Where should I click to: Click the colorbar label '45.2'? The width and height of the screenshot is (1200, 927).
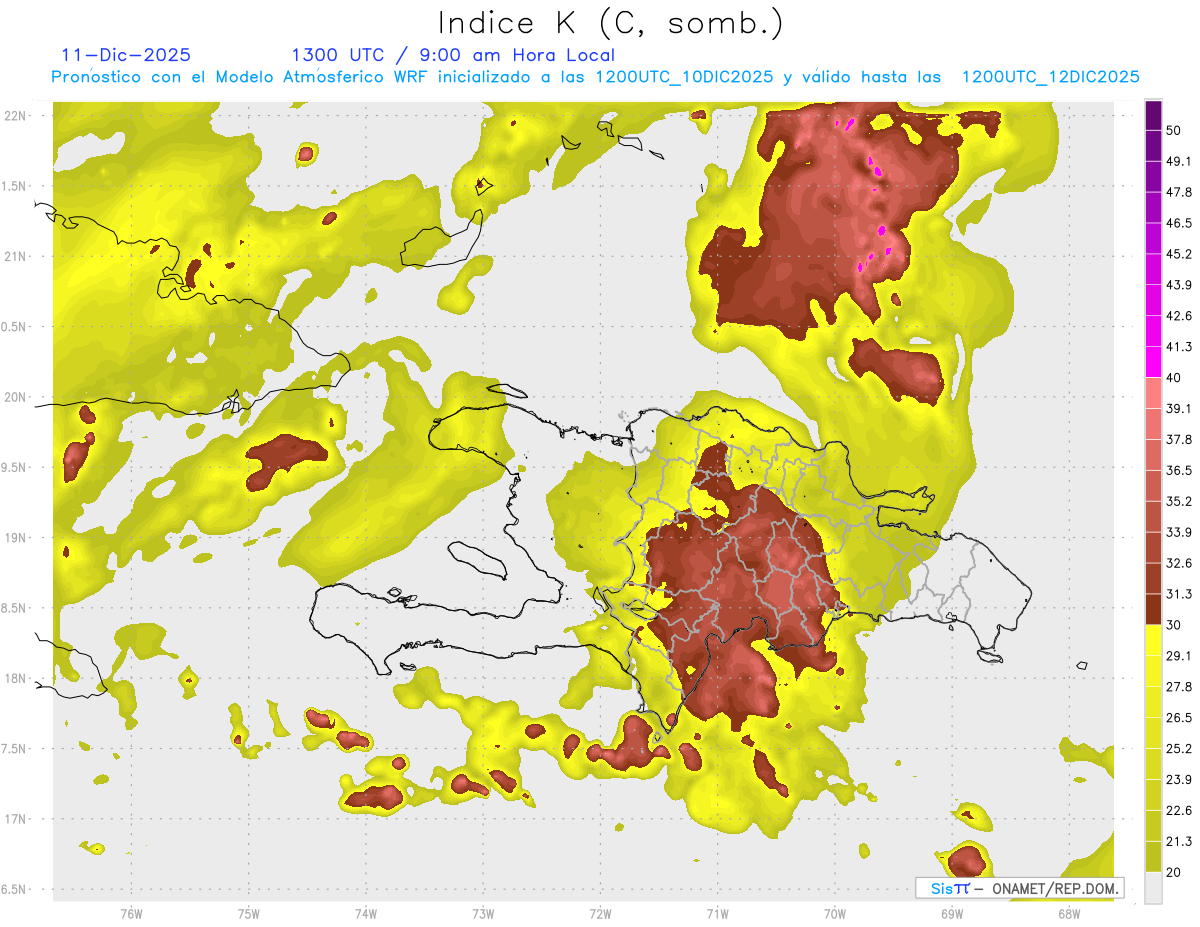point(1179,254)
